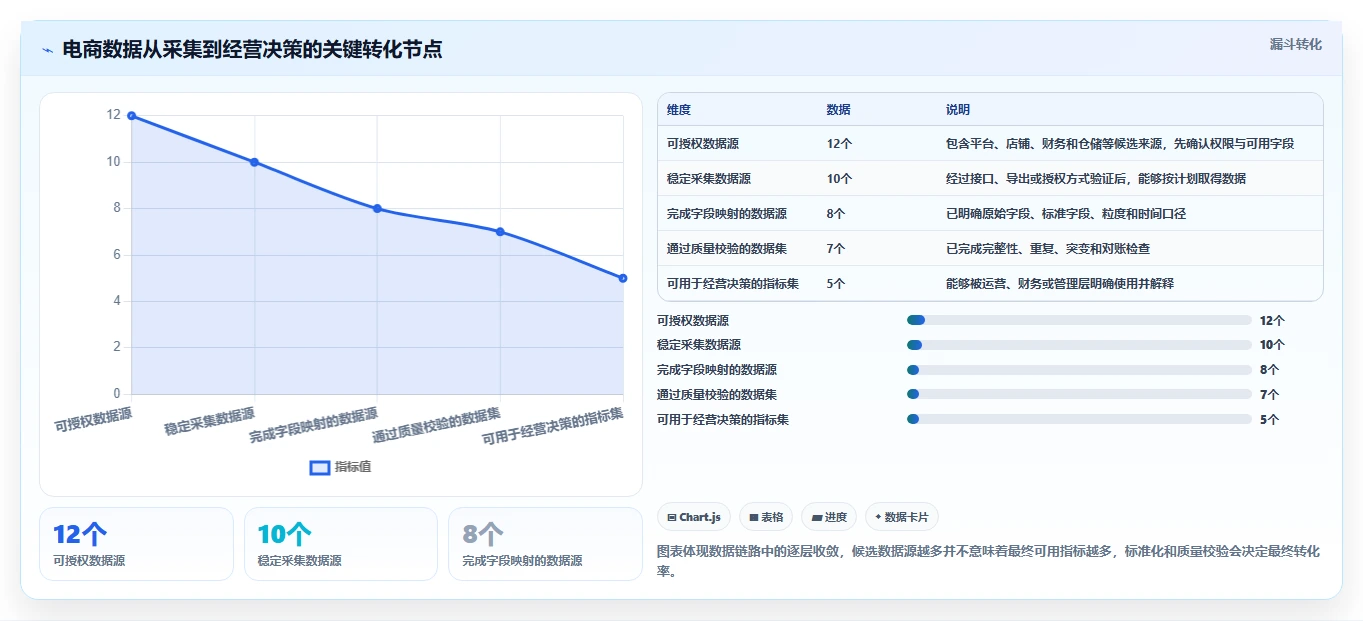Click the 表格 tag

click(x=765, y=517)
